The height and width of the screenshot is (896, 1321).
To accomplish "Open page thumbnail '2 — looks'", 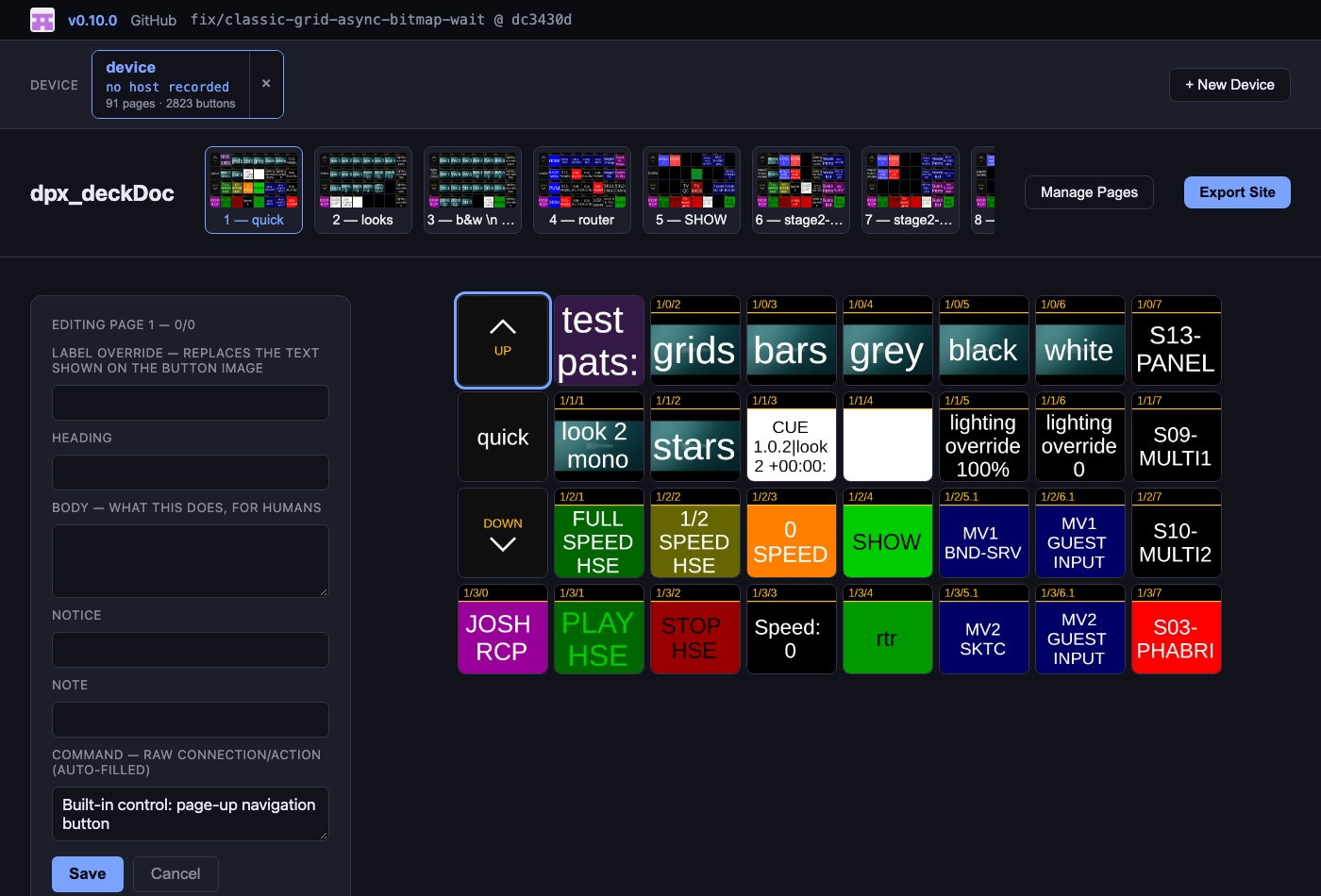I will coord(363,190).
